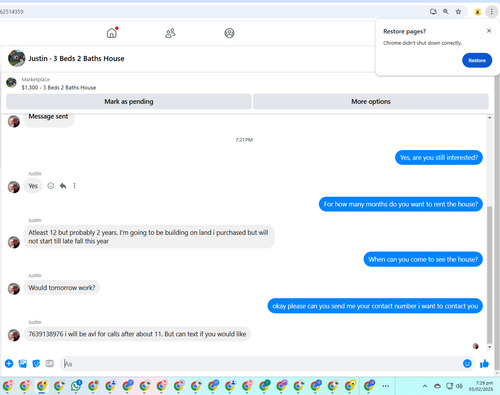Select the "When can you come to see the house?" message
Viewport: 500px width, 395px height.
coord(423,259)
